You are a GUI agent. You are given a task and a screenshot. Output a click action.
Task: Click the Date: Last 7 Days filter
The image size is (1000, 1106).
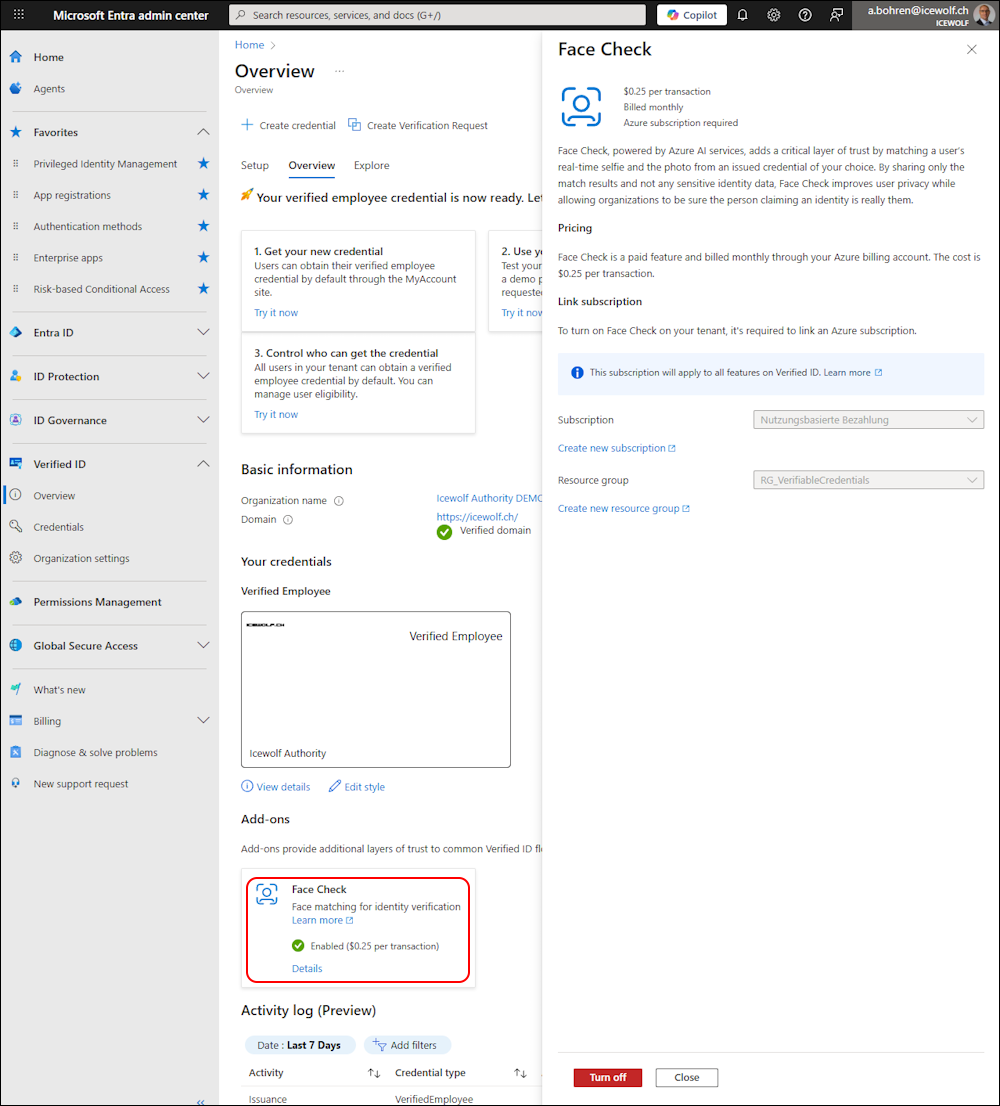(x=298, y=1045)
